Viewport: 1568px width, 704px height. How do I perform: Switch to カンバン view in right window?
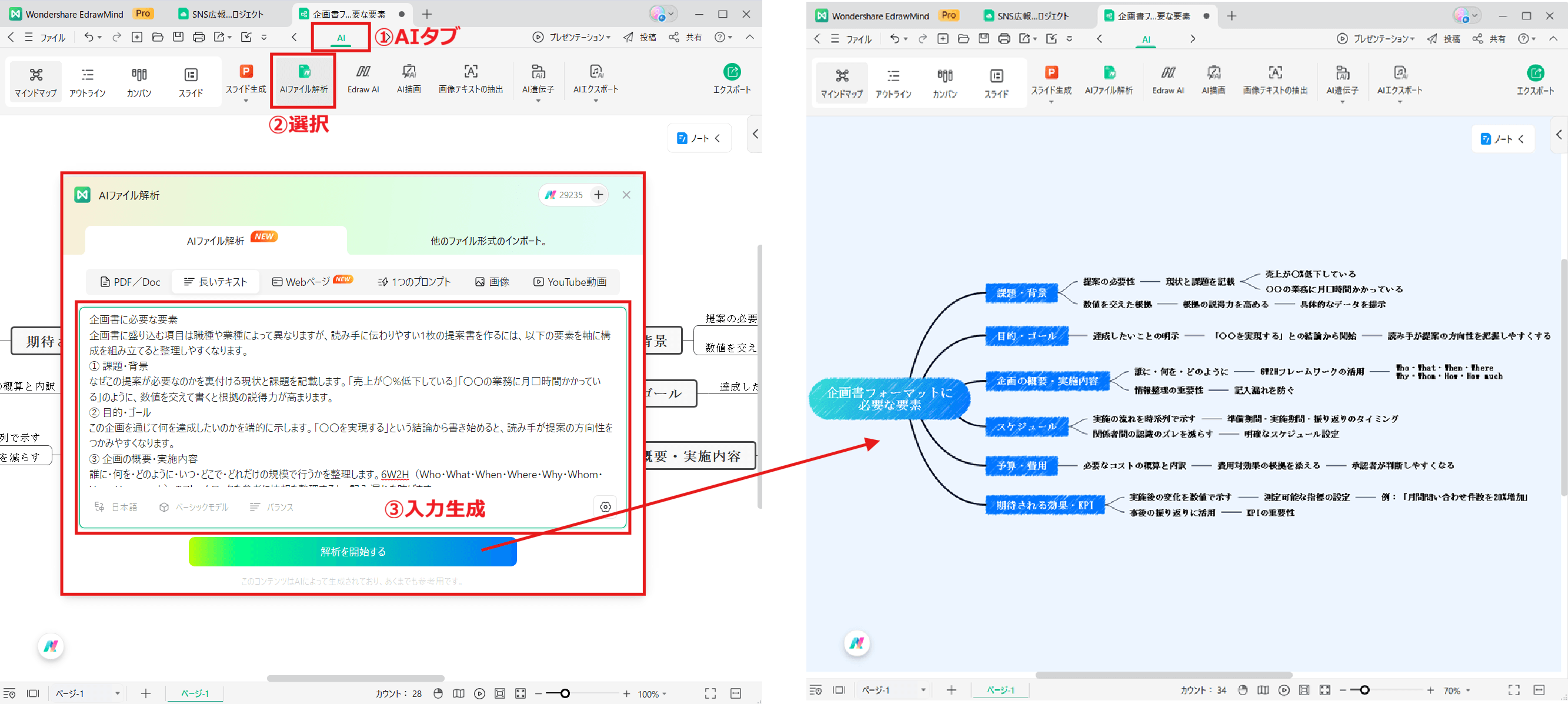pos(945,83)
